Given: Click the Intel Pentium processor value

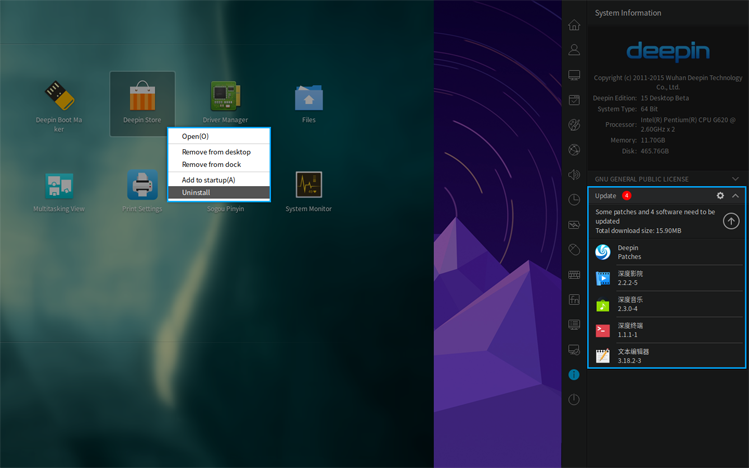Looking at the screenshot, I should (688, 124).
